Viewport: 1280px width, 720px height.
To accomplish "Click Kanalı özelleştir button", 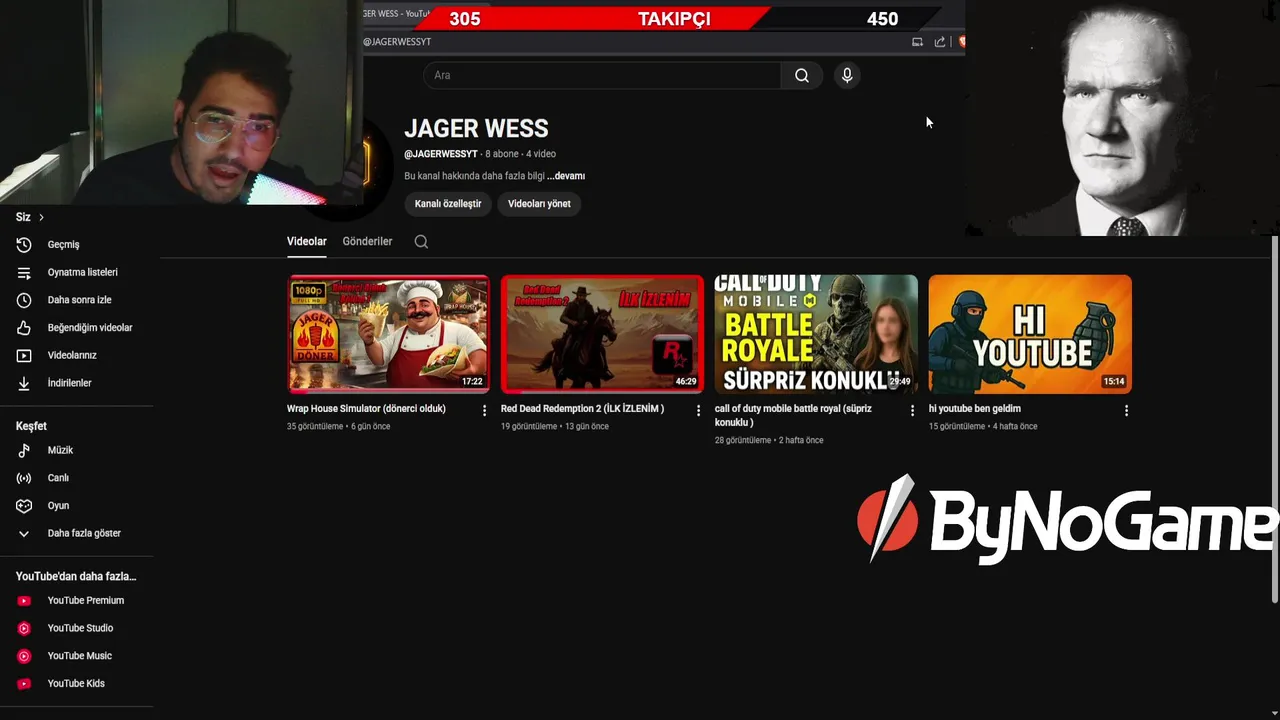I will point(448,203).
